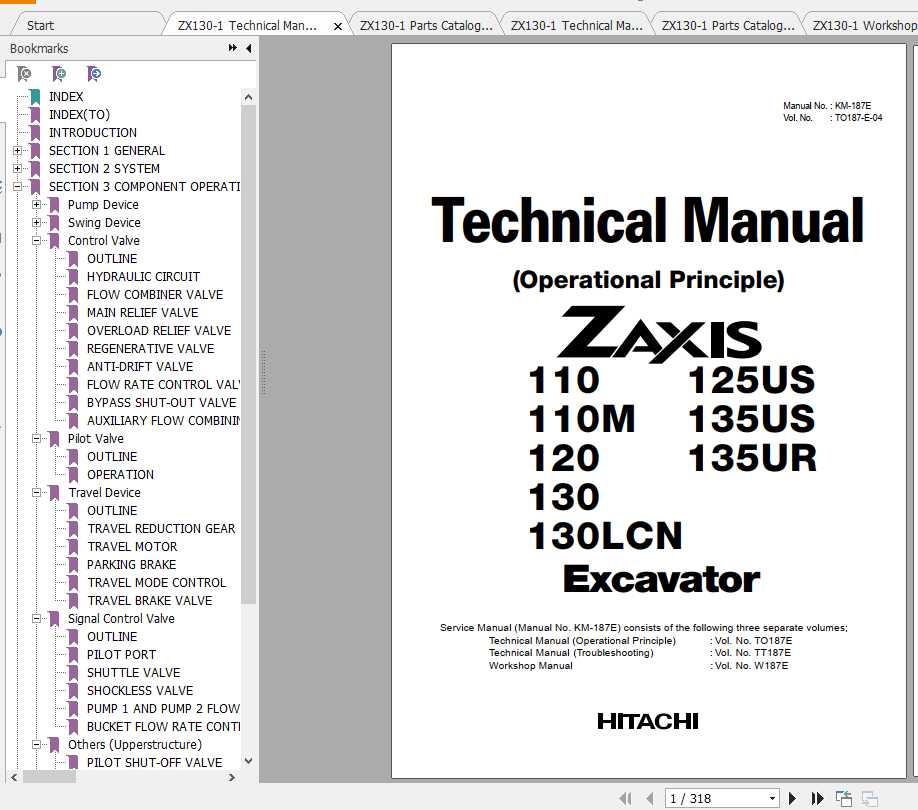Collapse the Bookmarks panel arrow
918x810 pixels.
click(x=249, y=48)
